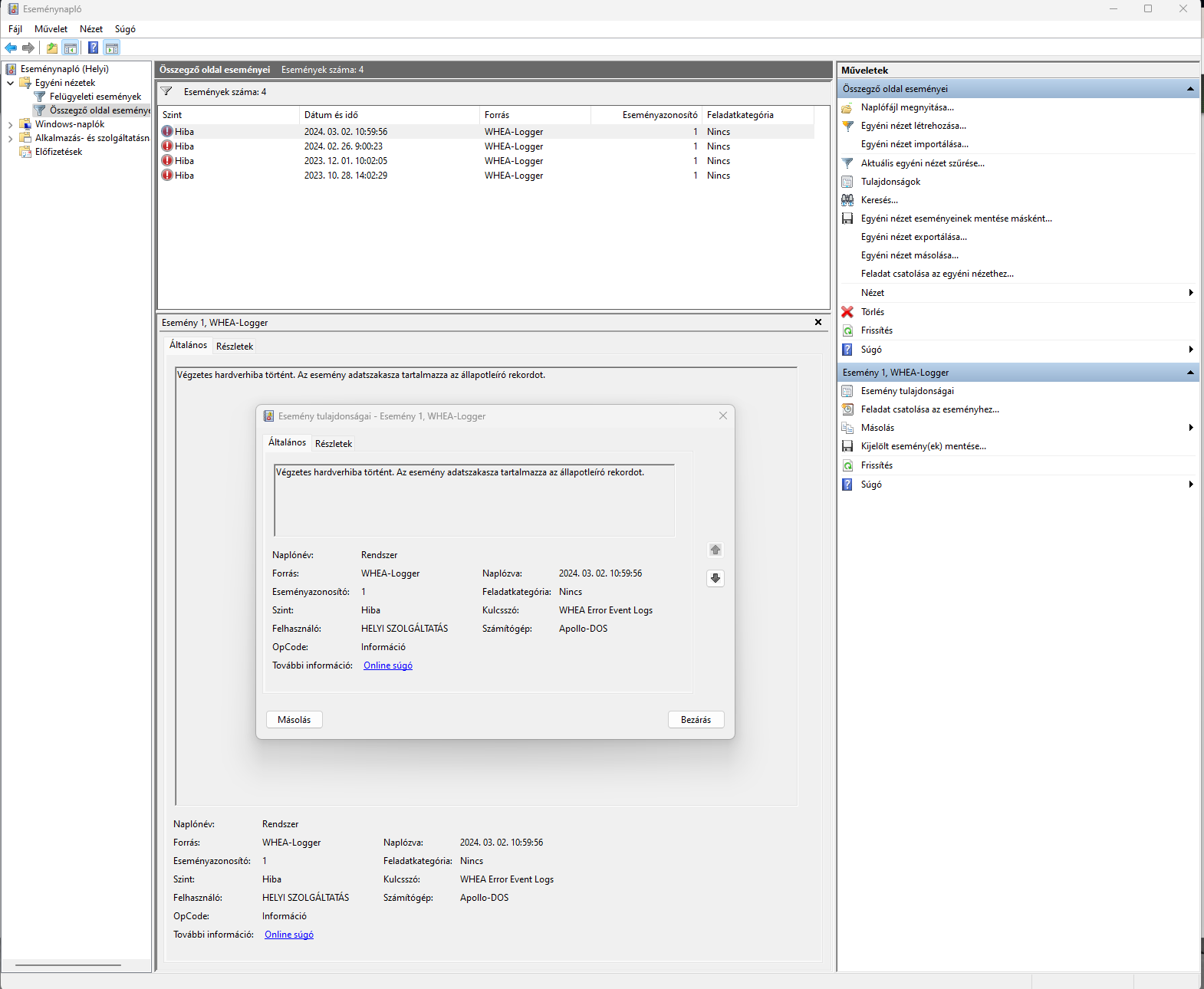Click the tree pane horizontal scrollbar
This screenshot has width=1204, height=989.
(x=68, y=965)
